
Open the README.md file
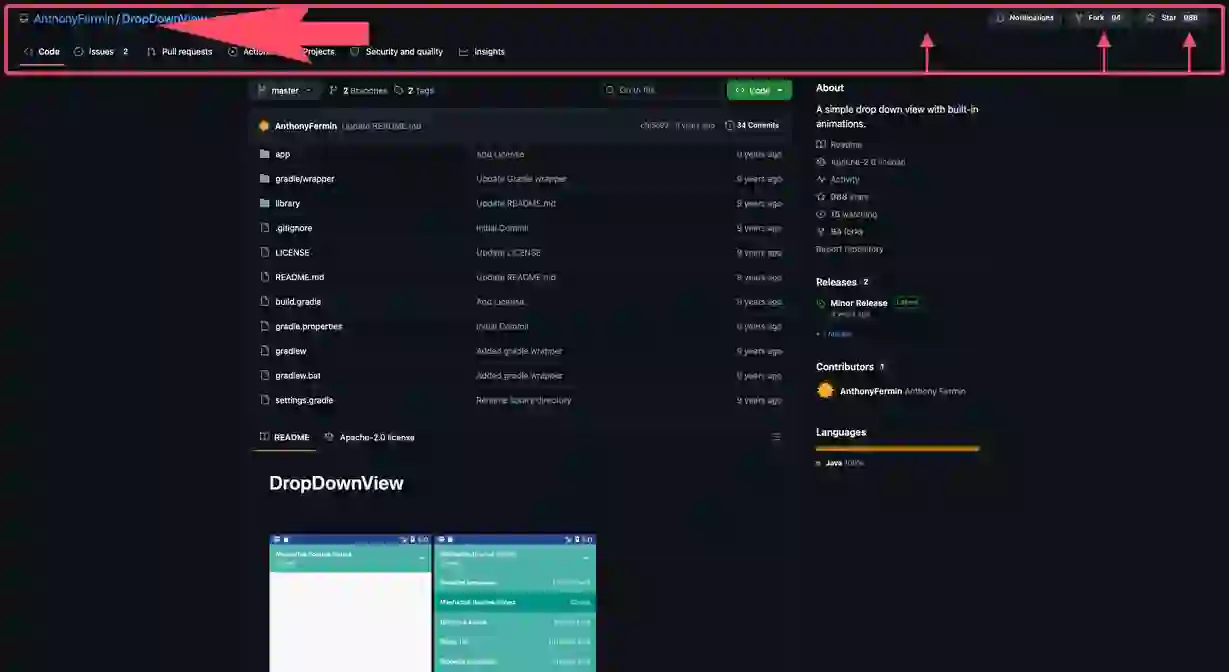pyautogui.click(x=299, y=277)
